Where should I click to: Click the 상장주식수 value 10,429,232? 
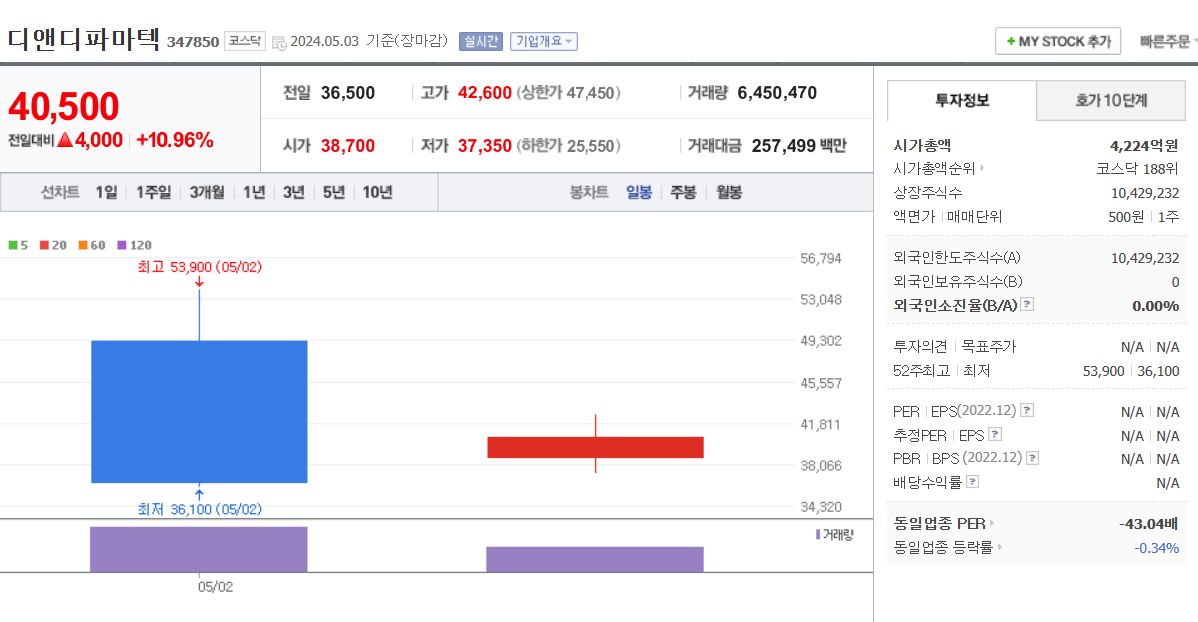pos(1145,193)
